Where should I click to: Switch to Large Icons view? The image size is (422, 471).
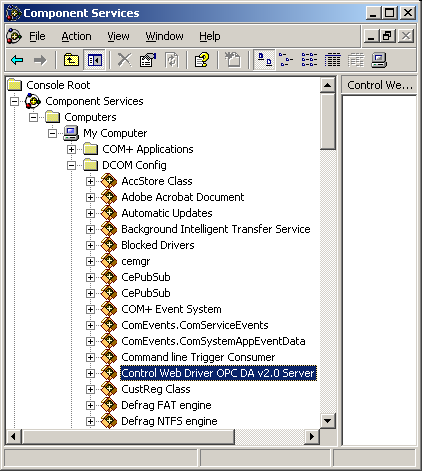265,60
